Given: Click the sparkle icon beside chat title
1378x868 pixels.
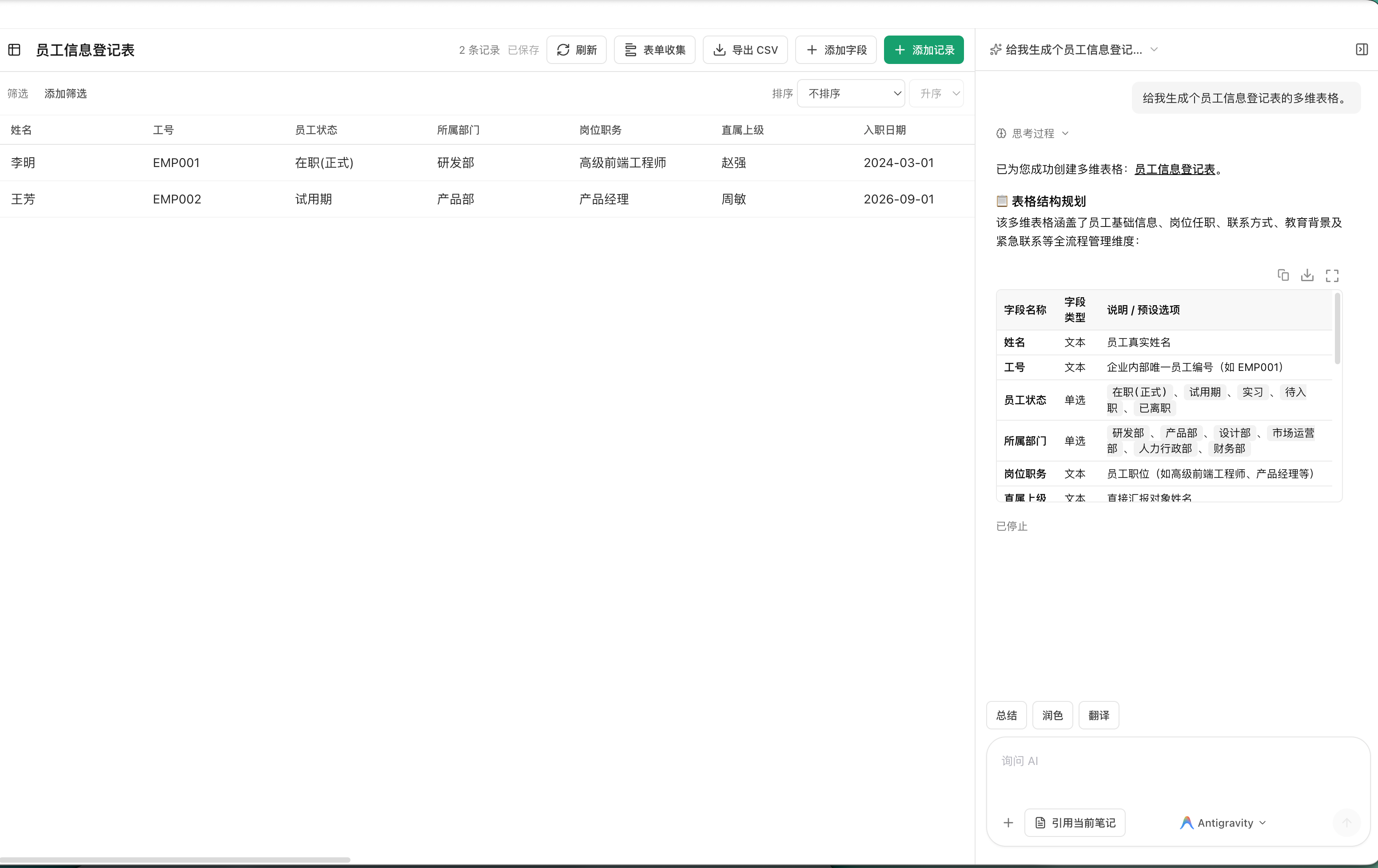Looking at the screenshot, I should (996, 50).
